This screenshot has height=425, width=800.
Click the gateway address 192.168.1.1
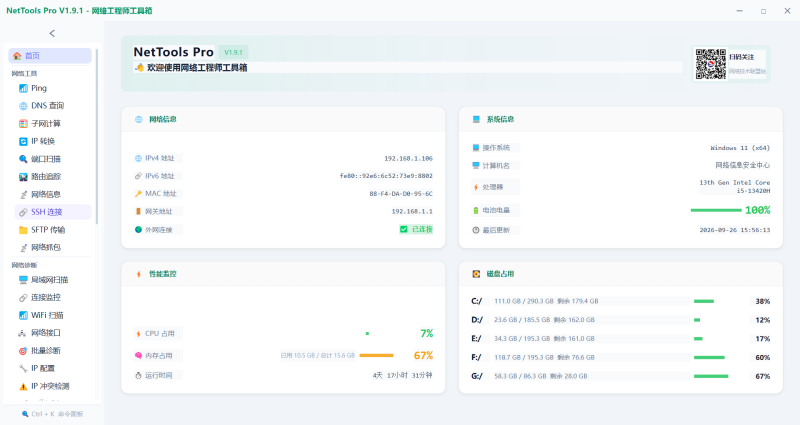coord(412,211)
